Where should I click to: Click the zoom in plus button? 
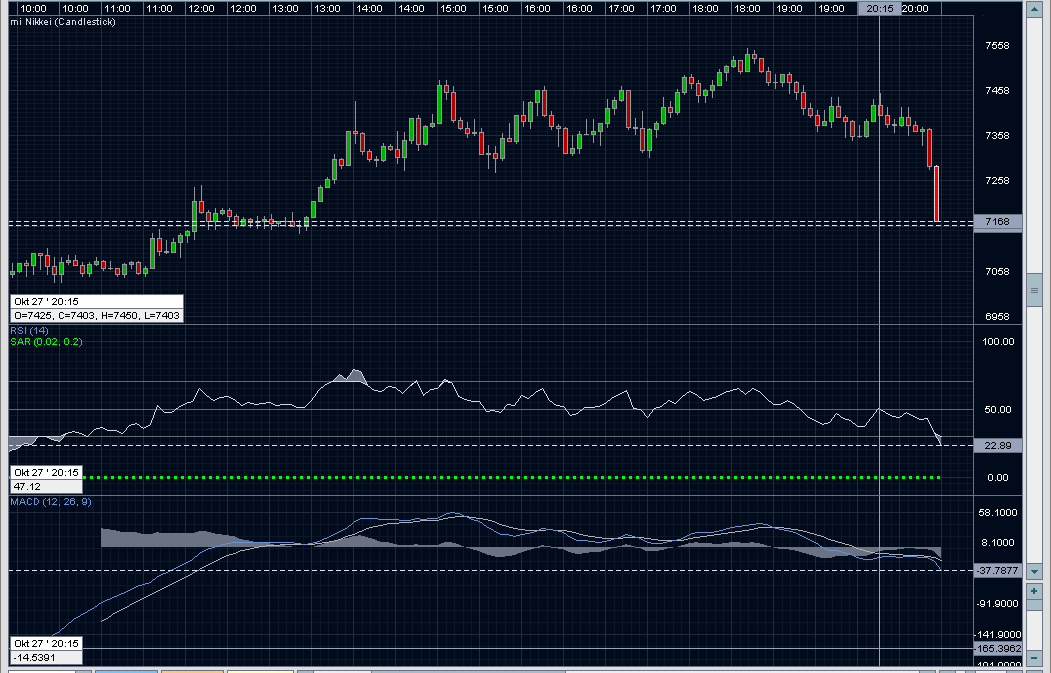(1034, 591)
